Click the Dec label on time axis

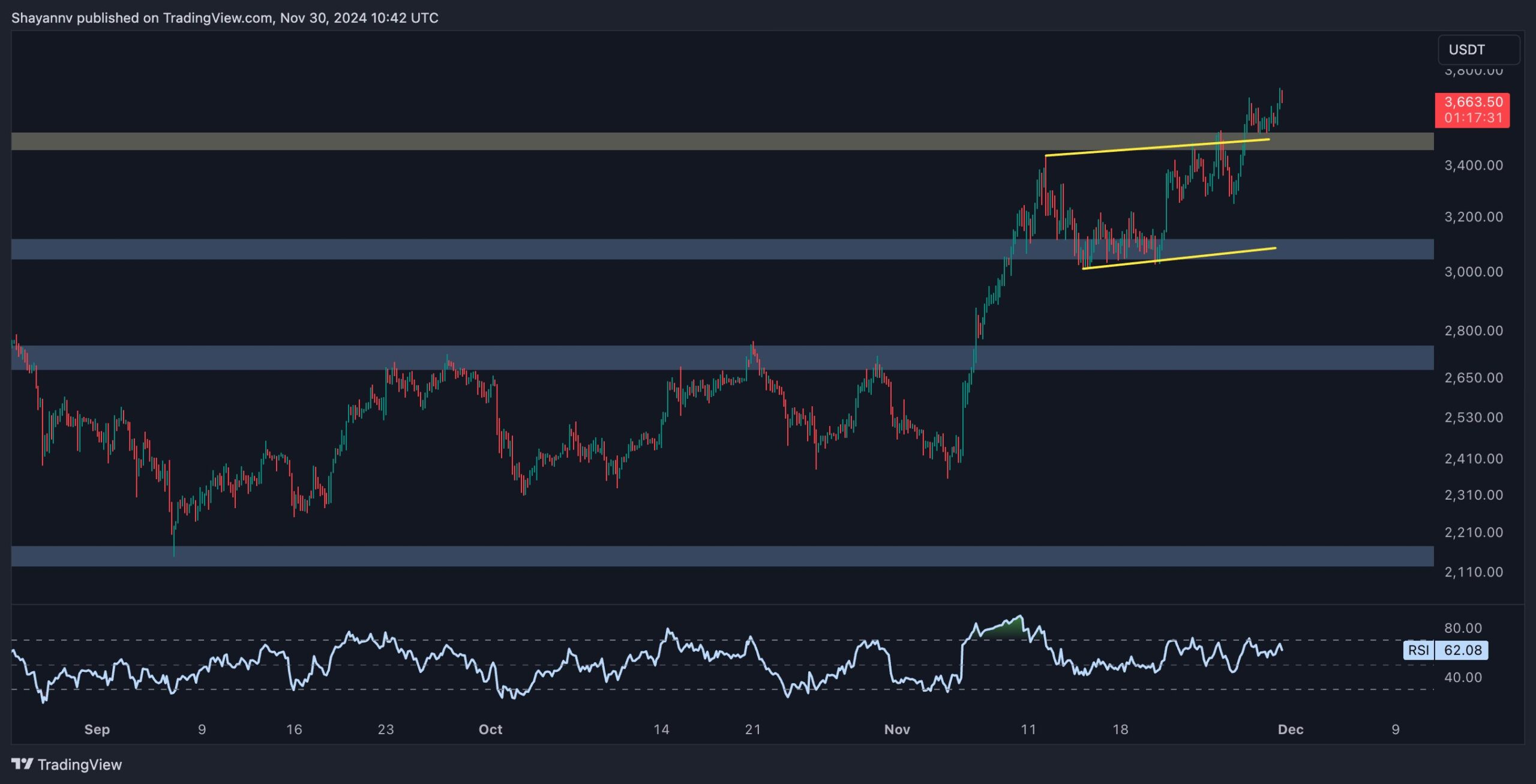pos(1290,729)
